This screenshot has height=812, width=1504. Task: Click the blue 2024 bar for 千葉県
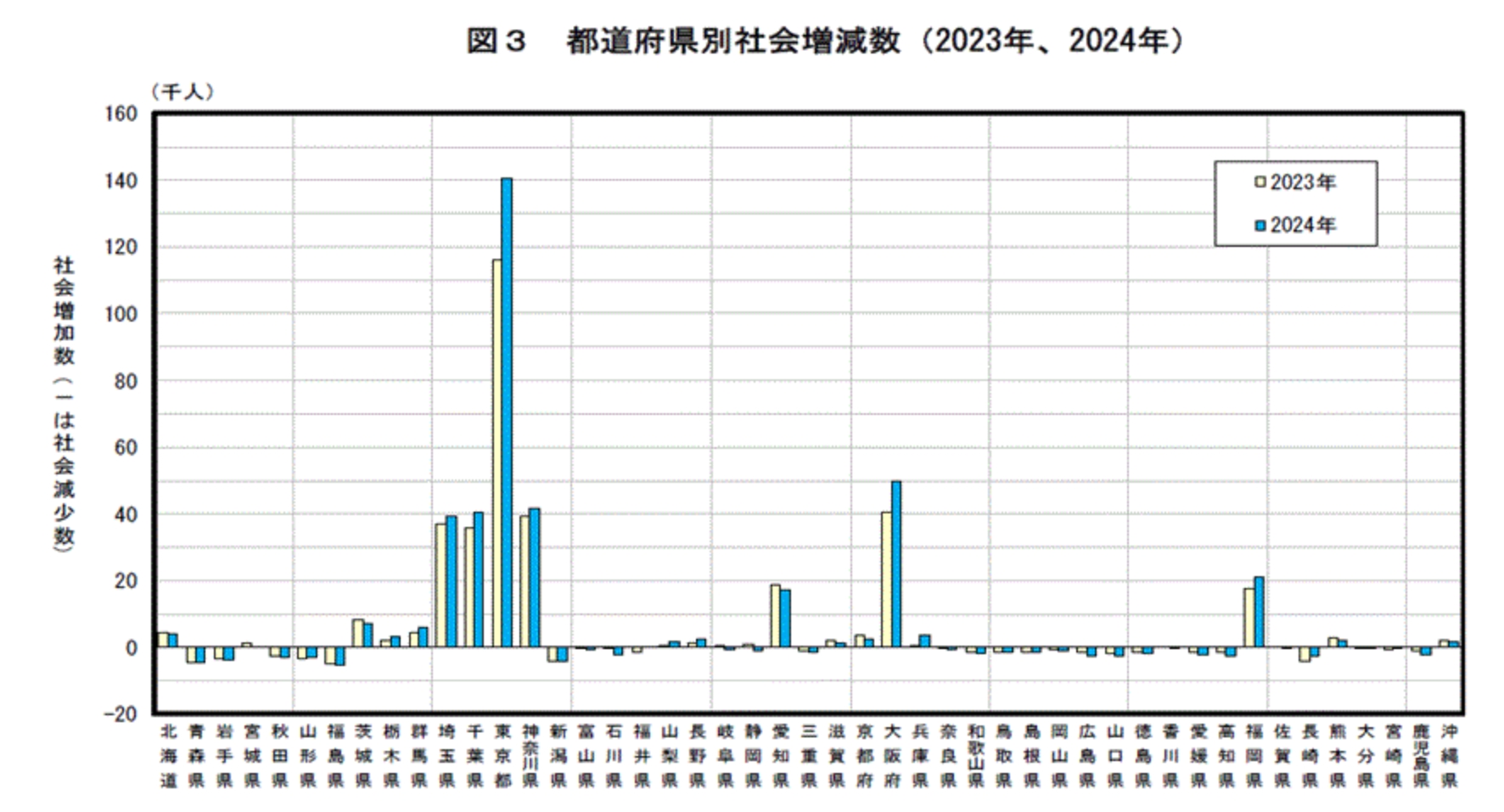479,580
